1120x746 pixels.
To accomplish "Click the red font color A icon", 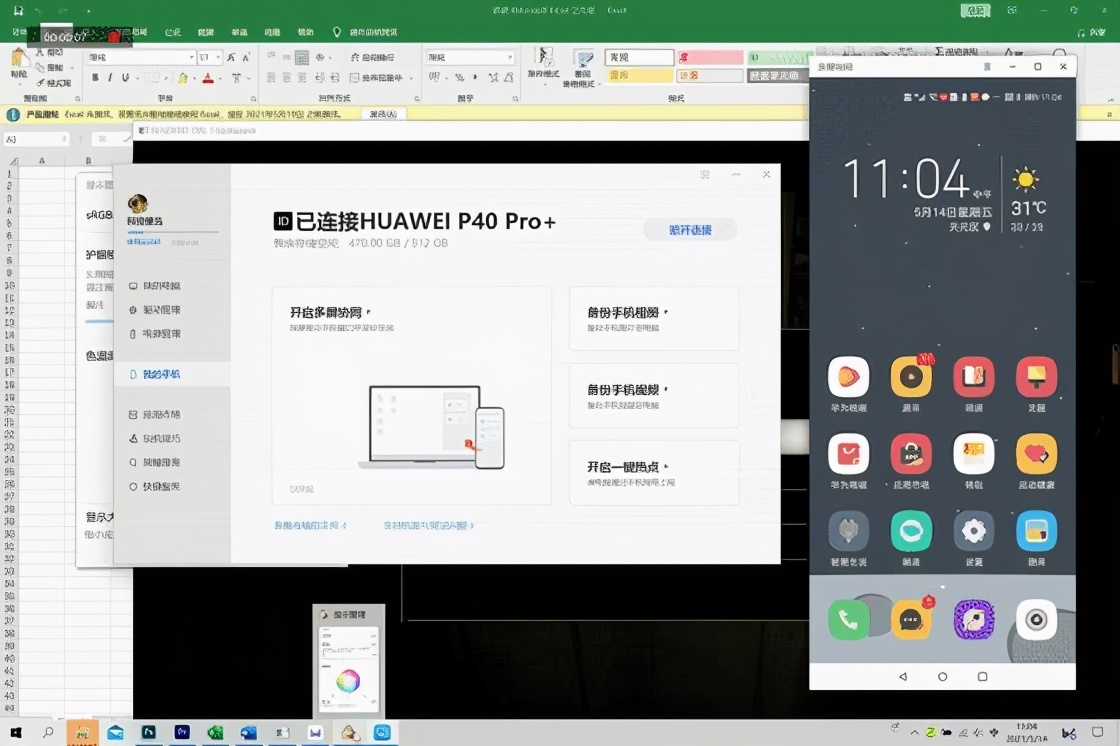I will point(208,78).
